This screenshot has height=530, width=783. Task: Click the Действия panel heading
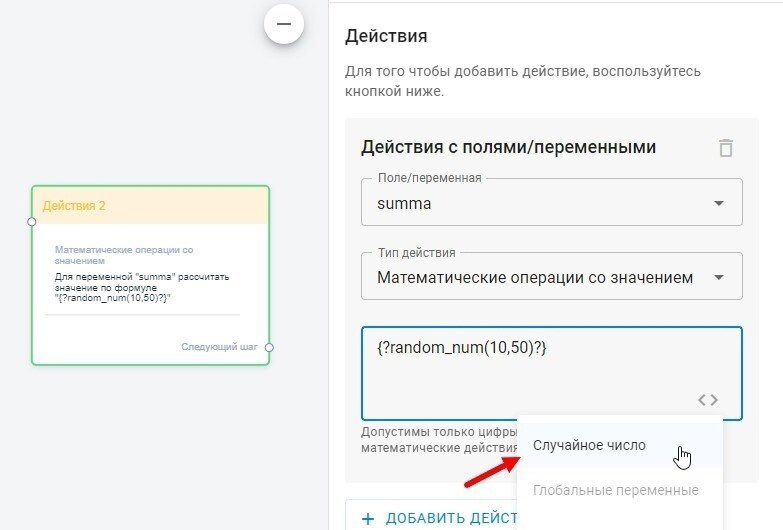(x=386, y=37)
